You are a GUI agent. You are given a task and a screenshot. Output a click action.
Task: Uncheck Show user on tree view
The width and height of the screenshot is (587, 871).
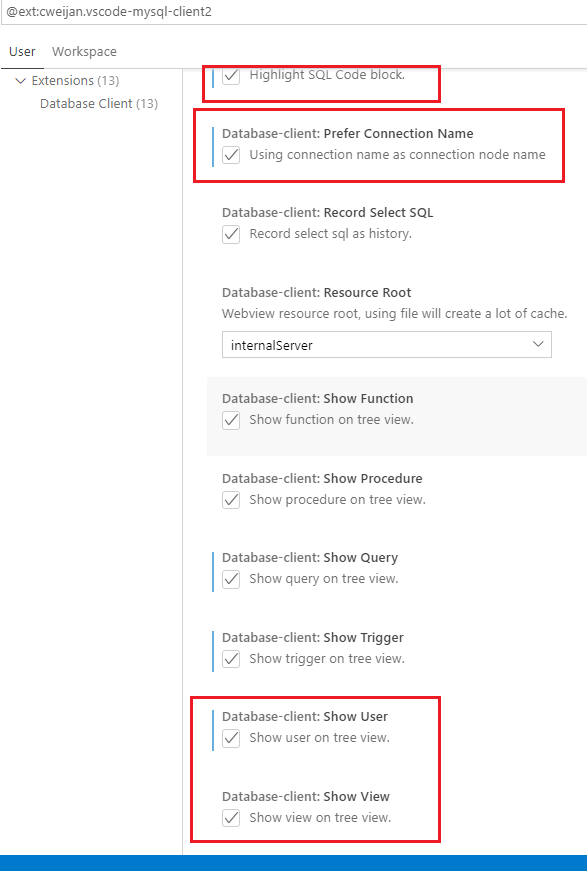pyautogui.click(x=231, y=737)
